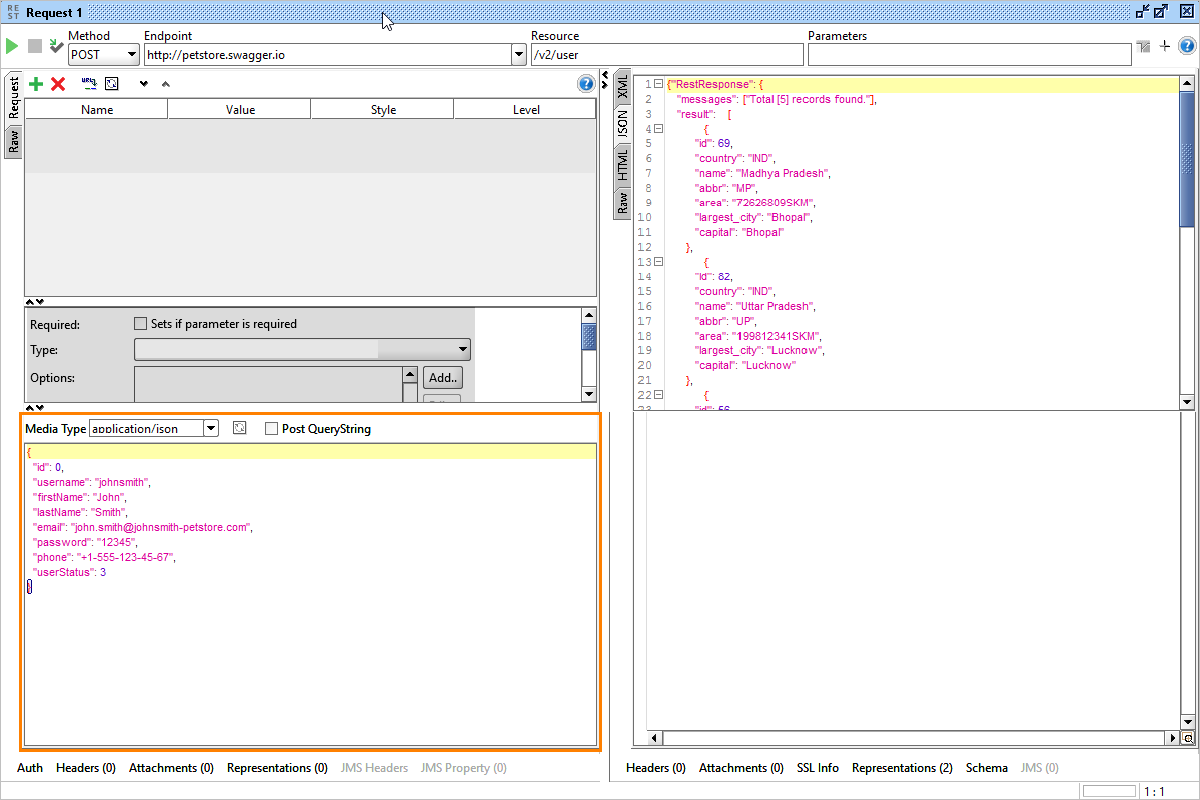Click the Add.. options button
1200x800 pixels.
(442, 378)
